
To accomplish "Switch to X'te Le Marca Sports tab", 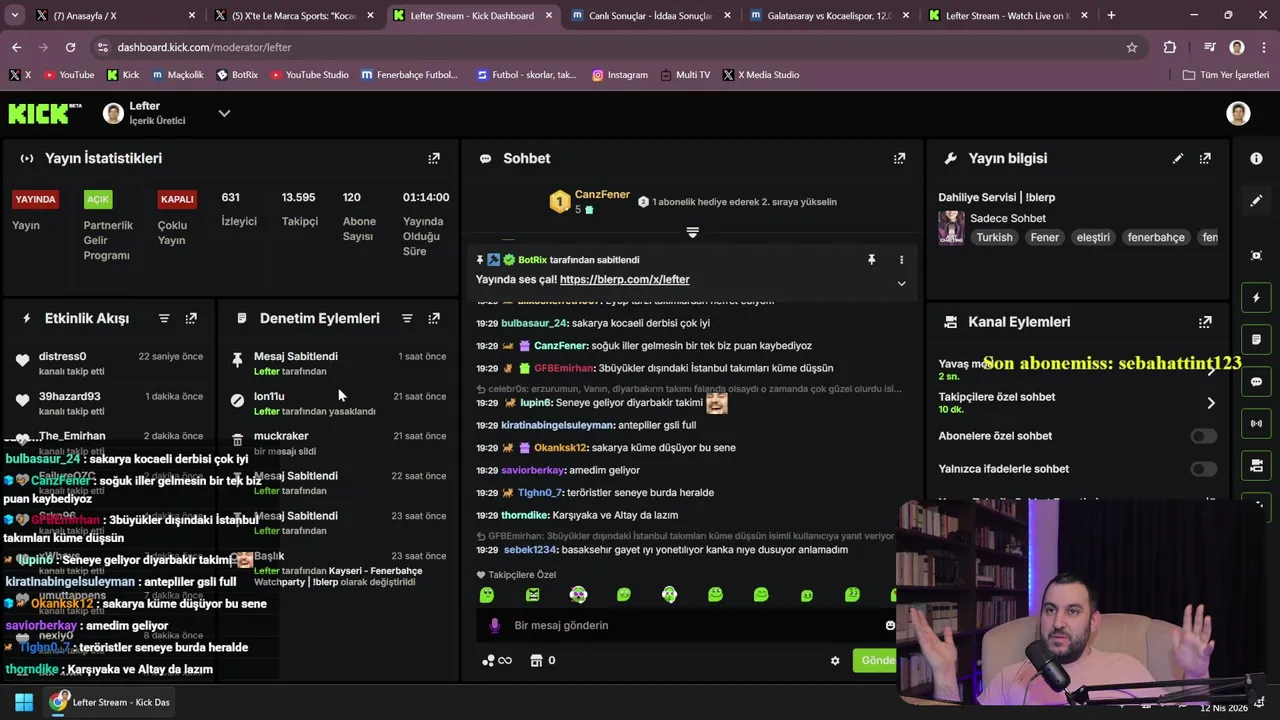I will tap(293, 15).
